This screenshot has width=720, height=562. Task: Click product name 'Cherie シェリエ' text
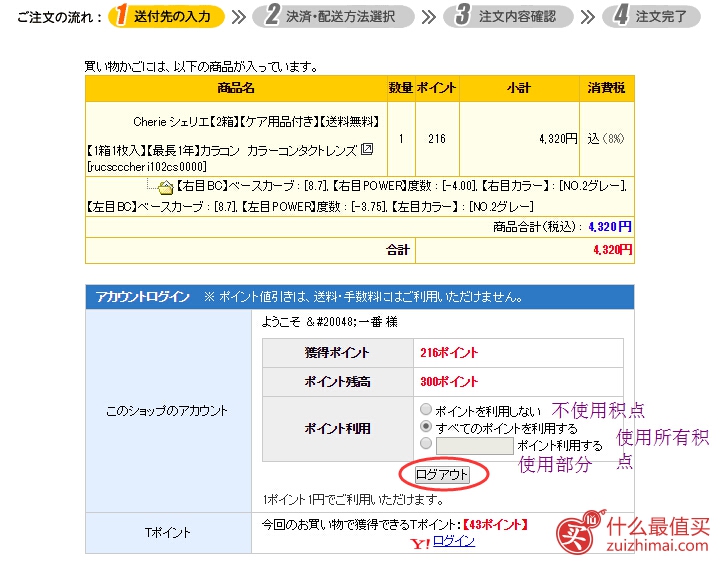[171, 122]
